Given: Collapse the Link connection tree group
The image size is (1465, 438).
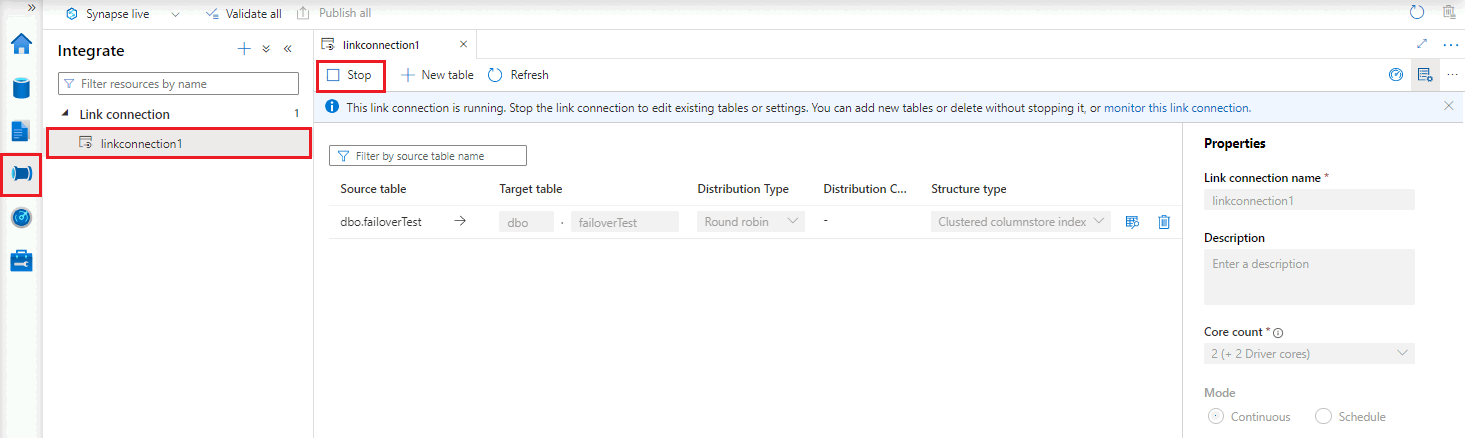Looking at the screenshot, I should pyautogui.click(x=66, y=114).
